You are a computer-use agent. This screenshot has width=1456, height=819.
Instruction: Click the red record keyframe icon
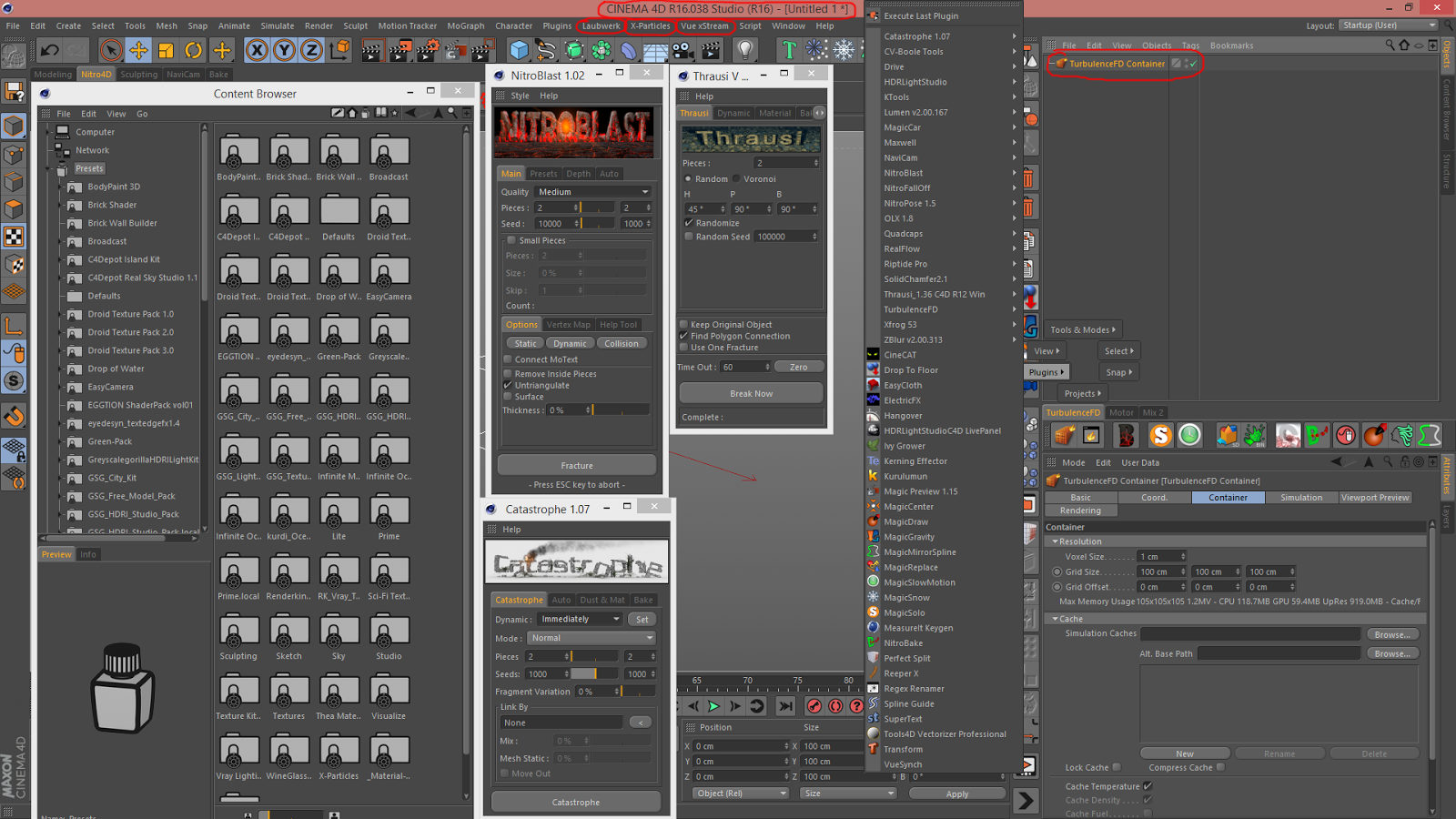coord(814,706)
